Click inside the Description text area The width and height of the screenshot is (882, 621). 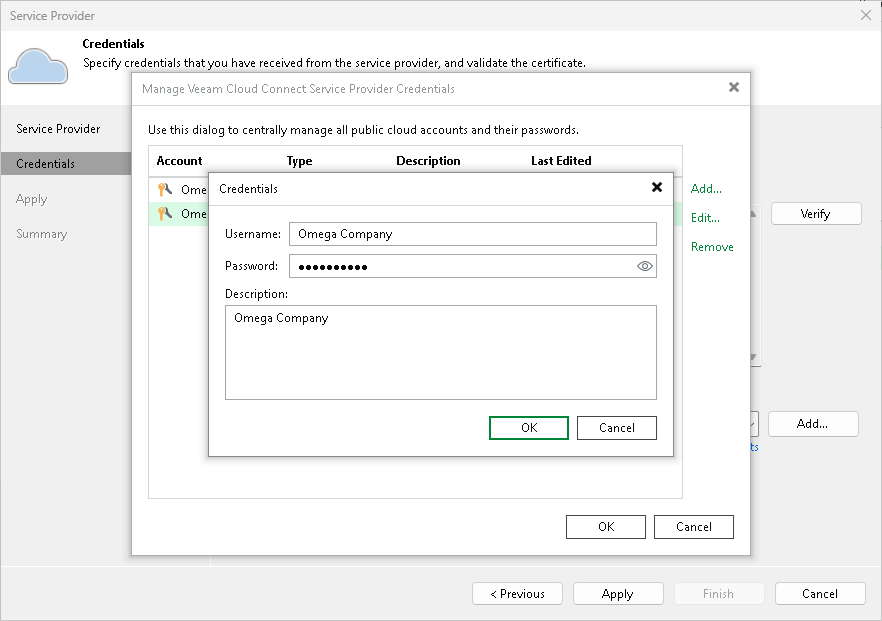(x=440, y=350)
